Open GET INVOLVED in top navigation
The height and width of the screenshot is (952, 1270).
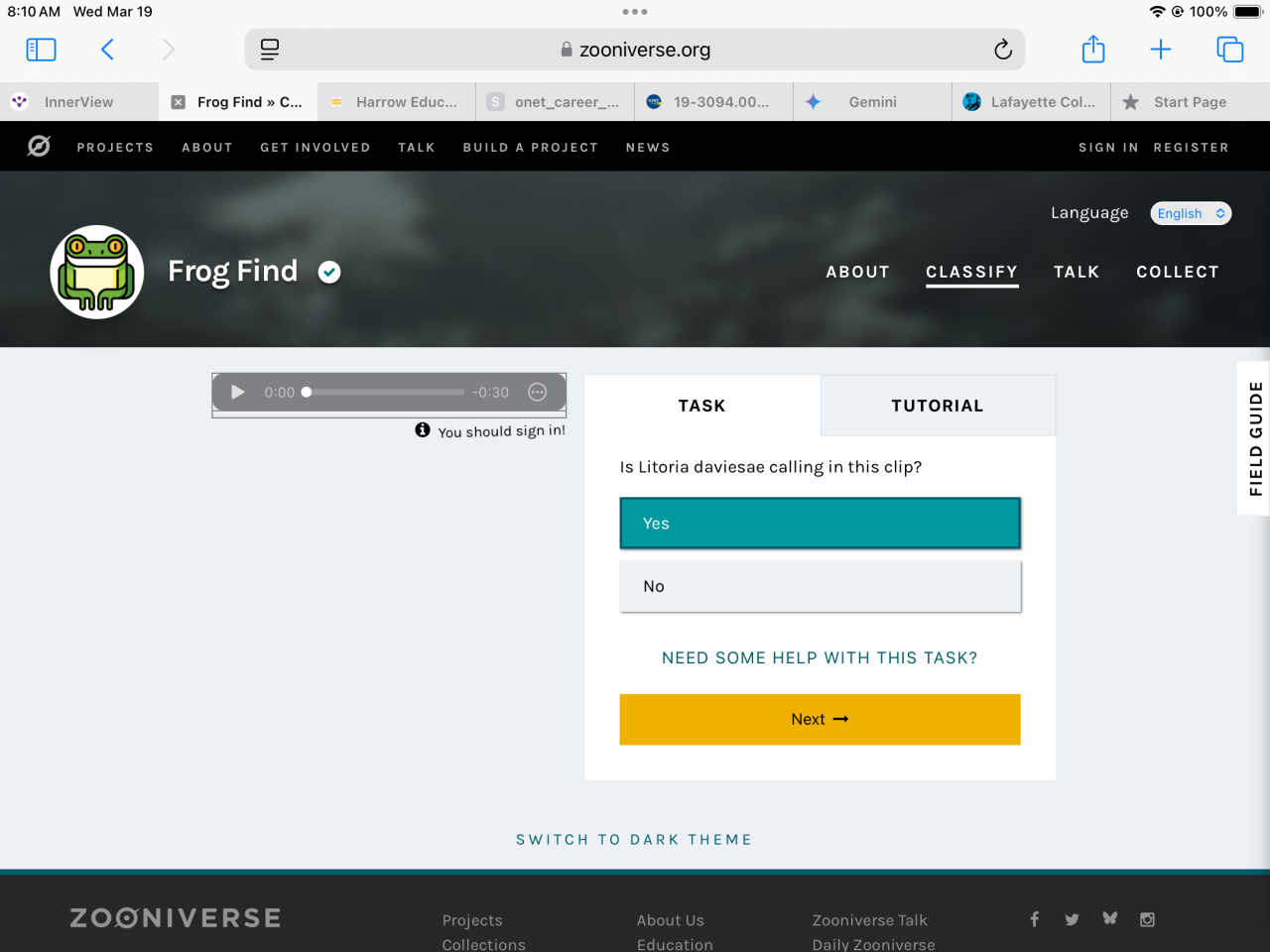click(316, 147)
